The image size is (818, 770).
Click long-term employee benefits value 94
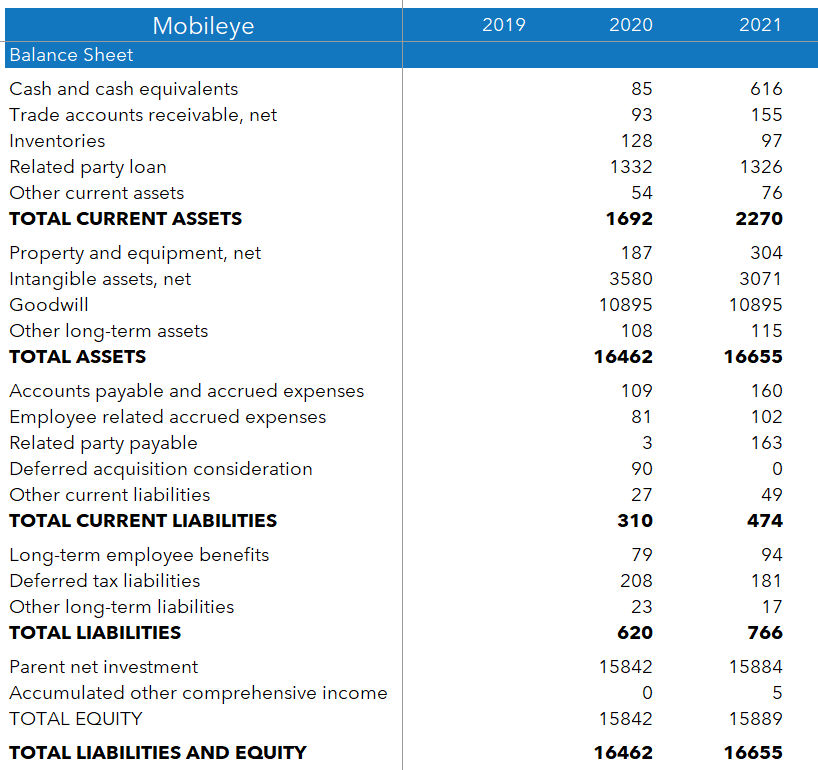click(x=772, y=555)
